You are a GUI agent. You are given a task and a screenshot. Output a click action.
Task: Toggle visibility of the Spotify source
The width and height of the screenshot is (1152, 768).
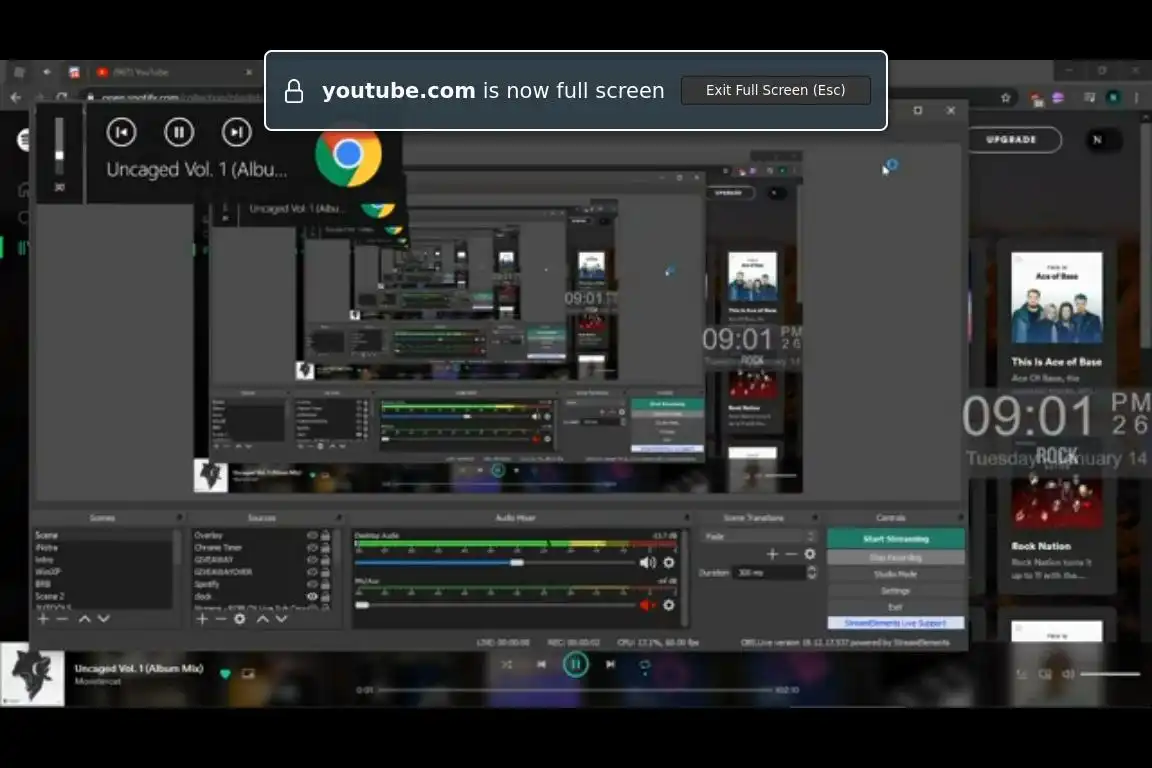pyautogui.click(x=312, y=584)
